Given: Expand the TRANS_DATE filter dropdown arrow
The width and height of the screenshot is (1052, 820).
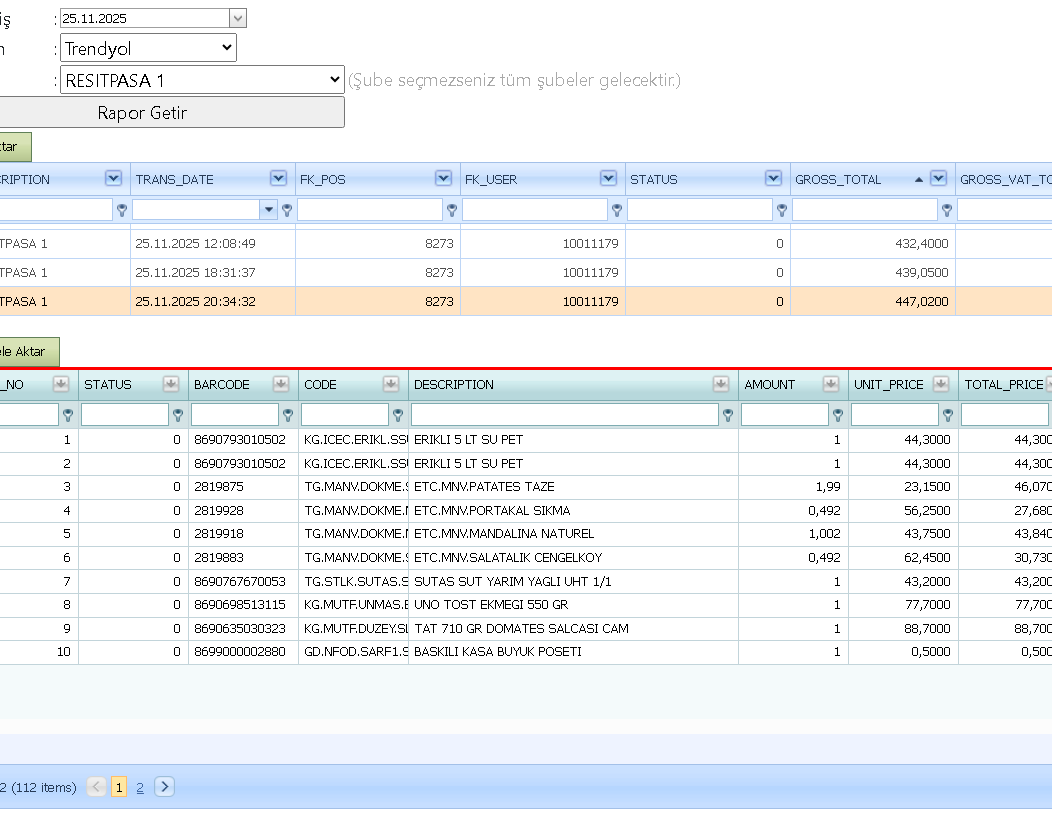Looking at the screenshot, I should pos(268,210).
